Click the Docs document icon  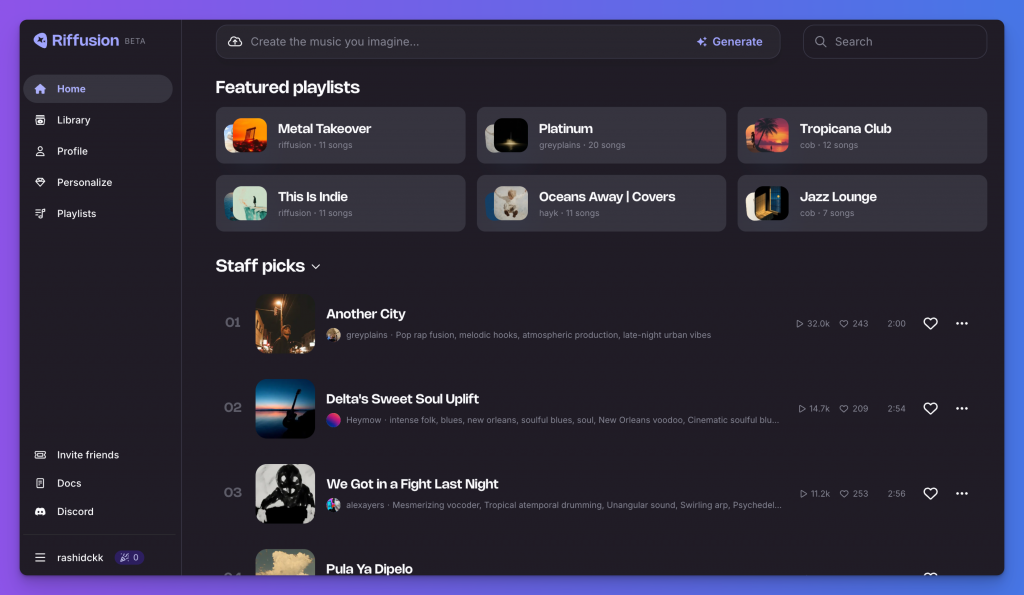coord(40,483)
